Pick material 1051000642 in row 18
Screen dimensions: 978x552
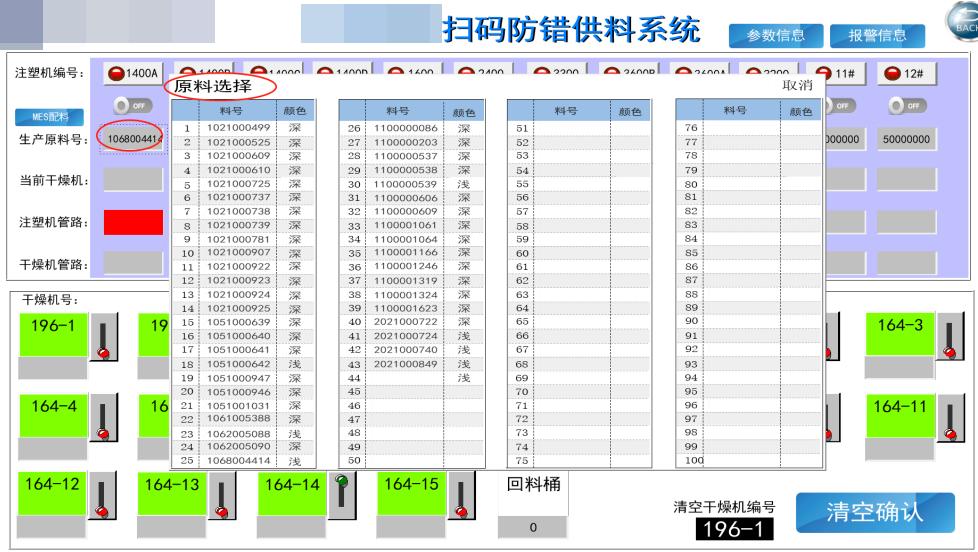click(x=238, y=364)
